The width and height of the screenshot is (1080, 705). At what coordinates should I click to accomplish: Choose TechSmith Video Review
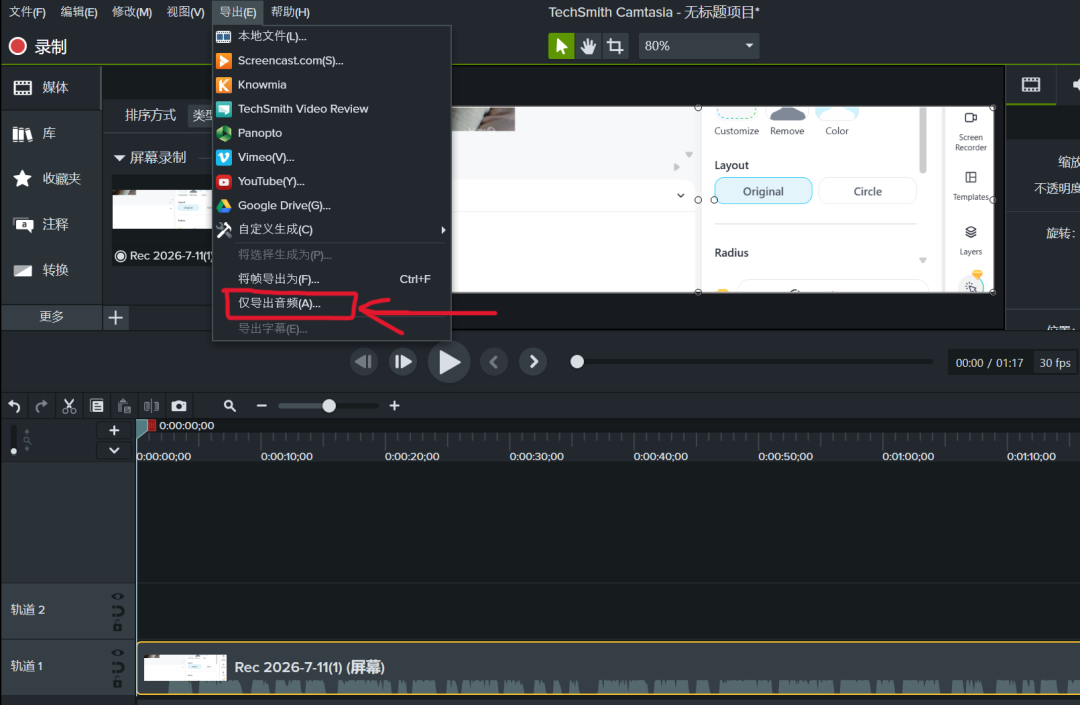(332, 109)
